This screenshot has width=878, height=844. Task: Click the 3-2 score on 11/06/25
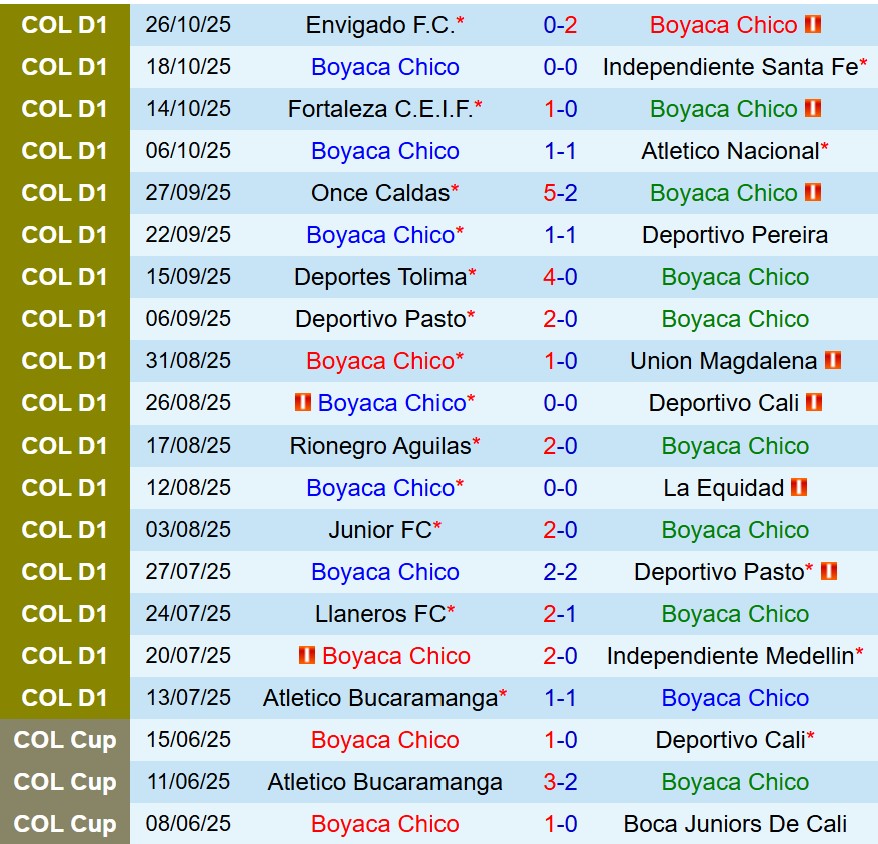pos(560,782)
